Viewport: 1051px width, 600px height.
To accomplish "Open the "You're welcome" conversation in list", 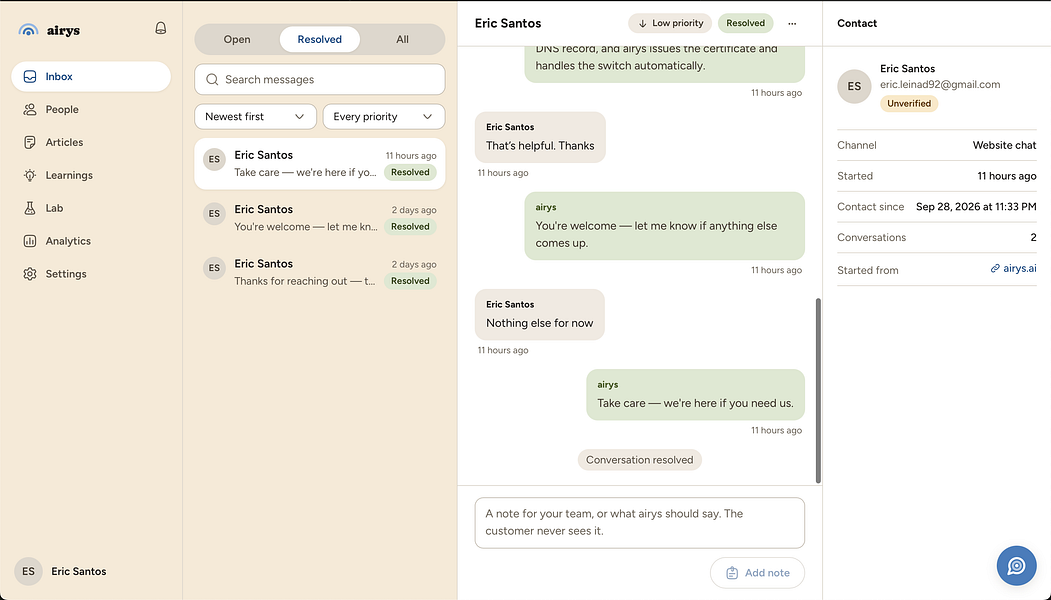I will click(320, 218).
